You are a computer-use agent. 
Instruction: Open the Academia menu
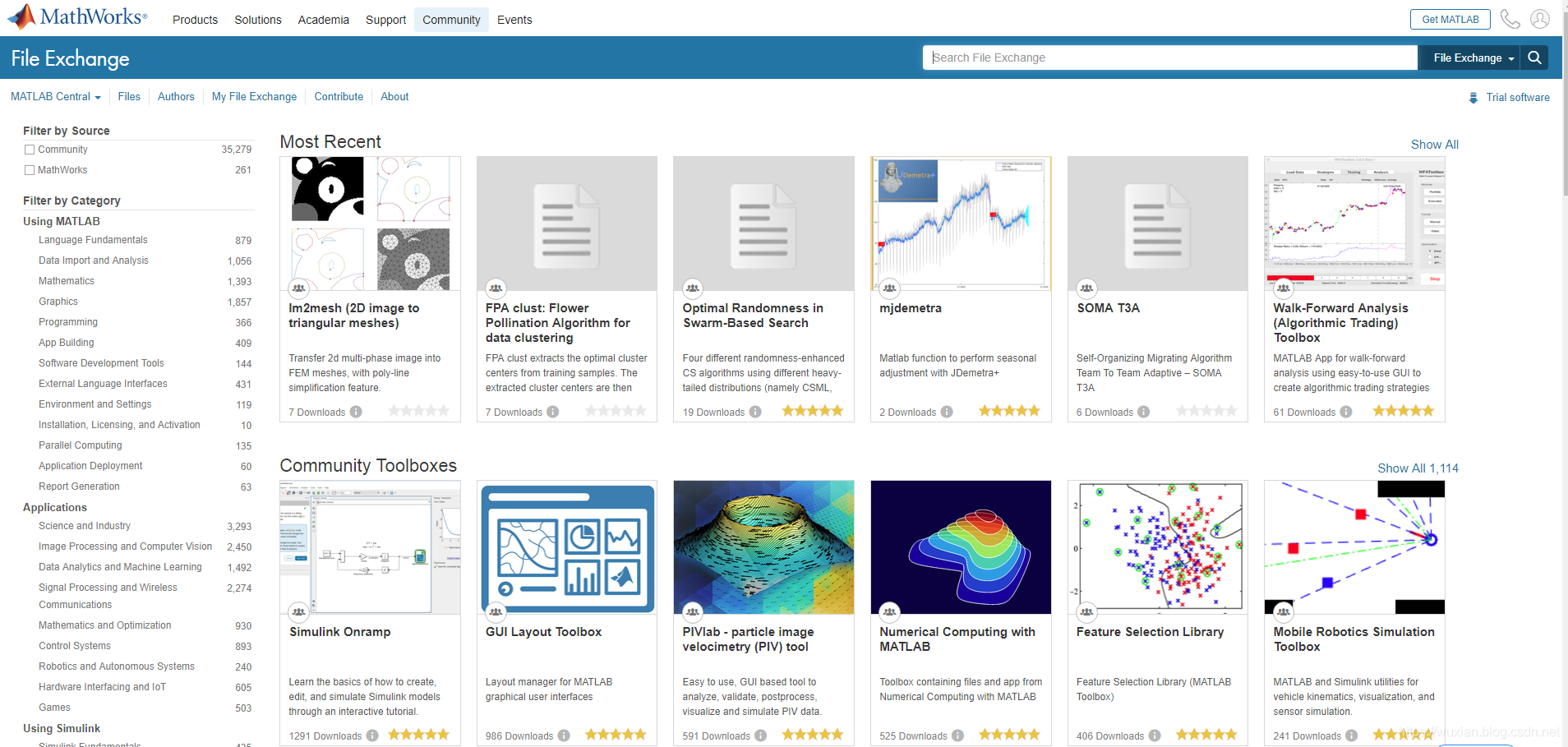[324, 20]
